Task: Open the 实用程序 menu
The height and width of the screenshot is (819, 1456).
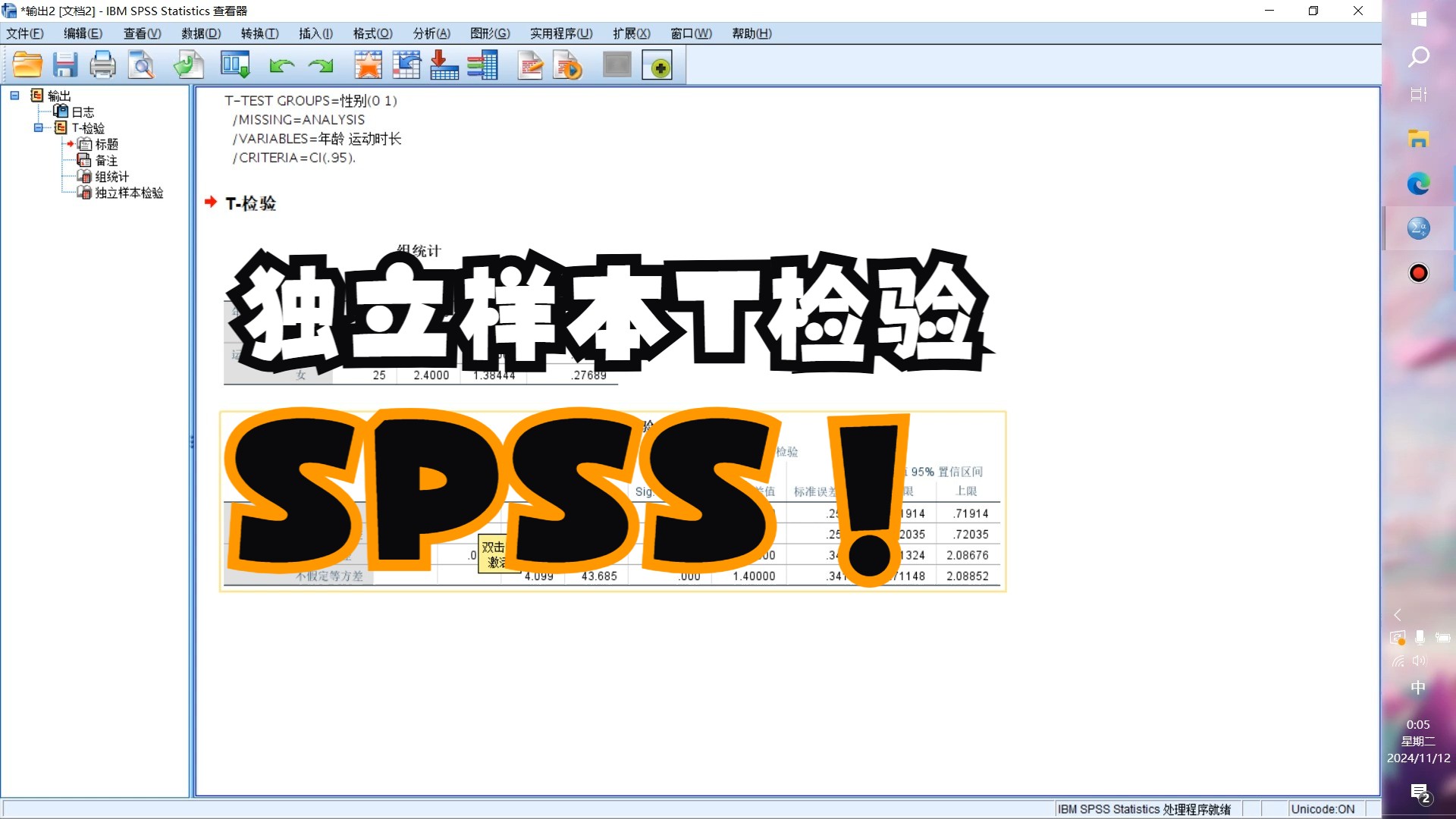Action: (561, 33)
